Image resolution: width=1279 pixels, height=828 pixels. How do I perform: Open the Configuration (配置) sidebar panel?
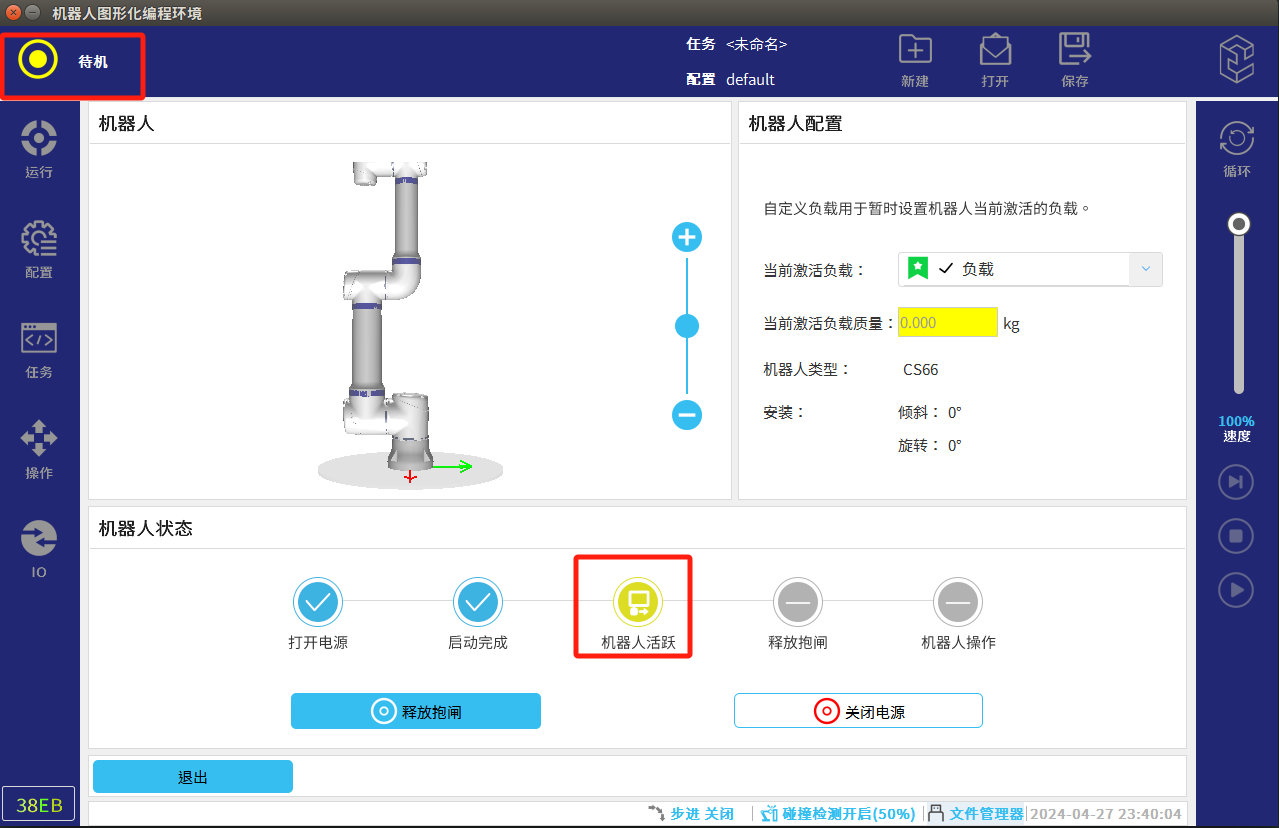click(x=39, y=249)
